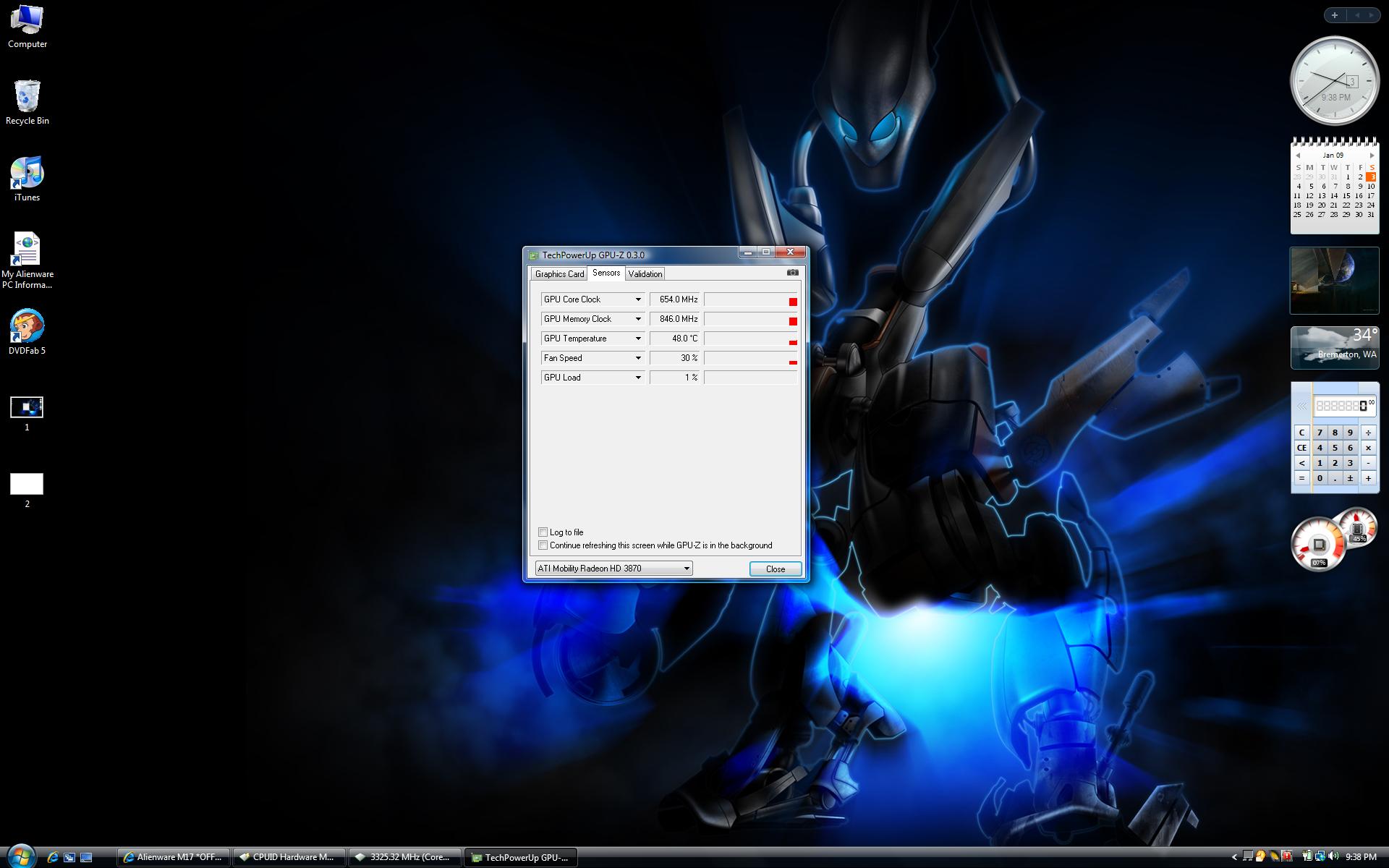Viewport: 1389px width, 868px height.
Task: Click the memory usage gauge gadget
Action: tap(1359, 528)
